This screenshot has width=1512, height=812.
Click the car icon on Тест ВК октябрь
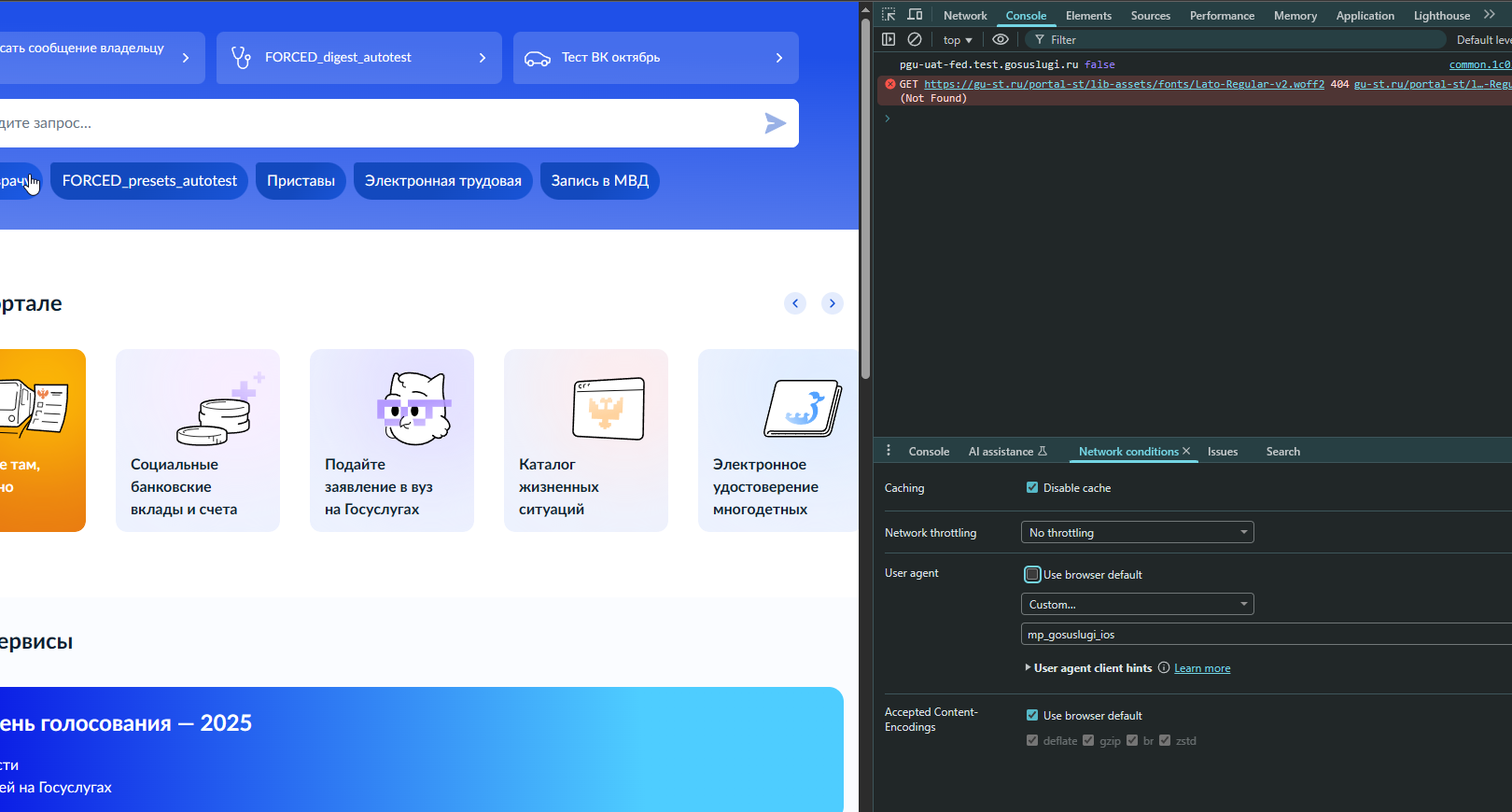point(538,59)
